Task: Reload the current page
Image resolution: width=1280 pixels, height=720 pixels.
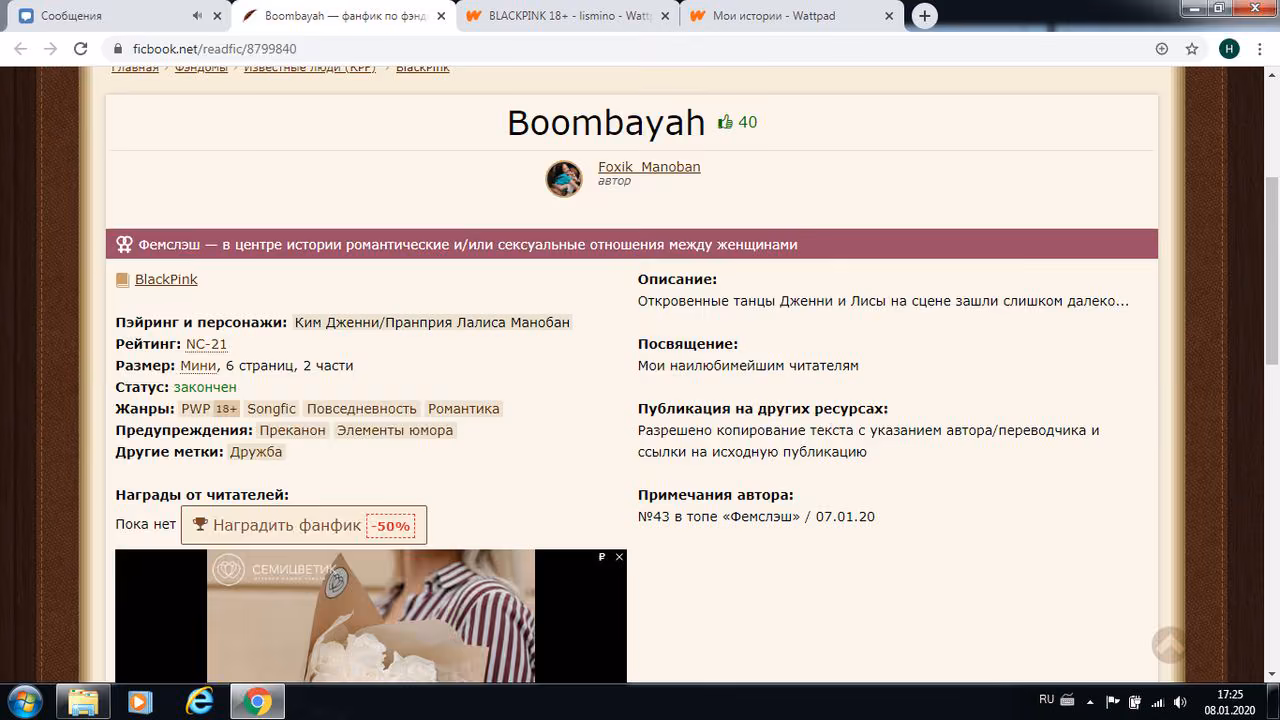Action: [79, 49]
